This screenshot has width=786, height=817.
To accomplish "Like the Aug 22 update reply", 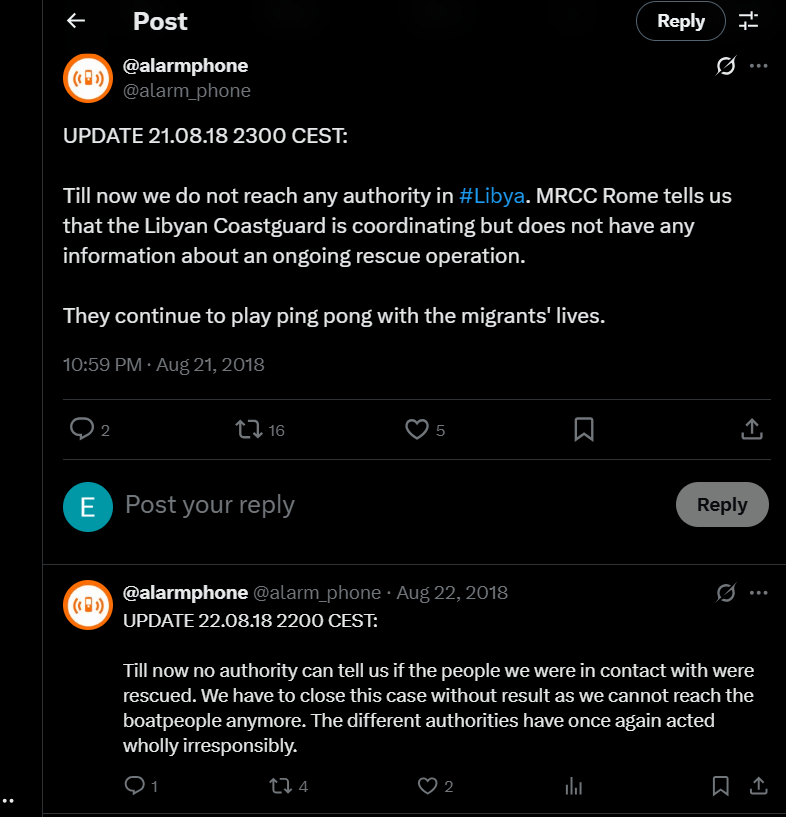I will pyautogui.click(x=428, y=786).
